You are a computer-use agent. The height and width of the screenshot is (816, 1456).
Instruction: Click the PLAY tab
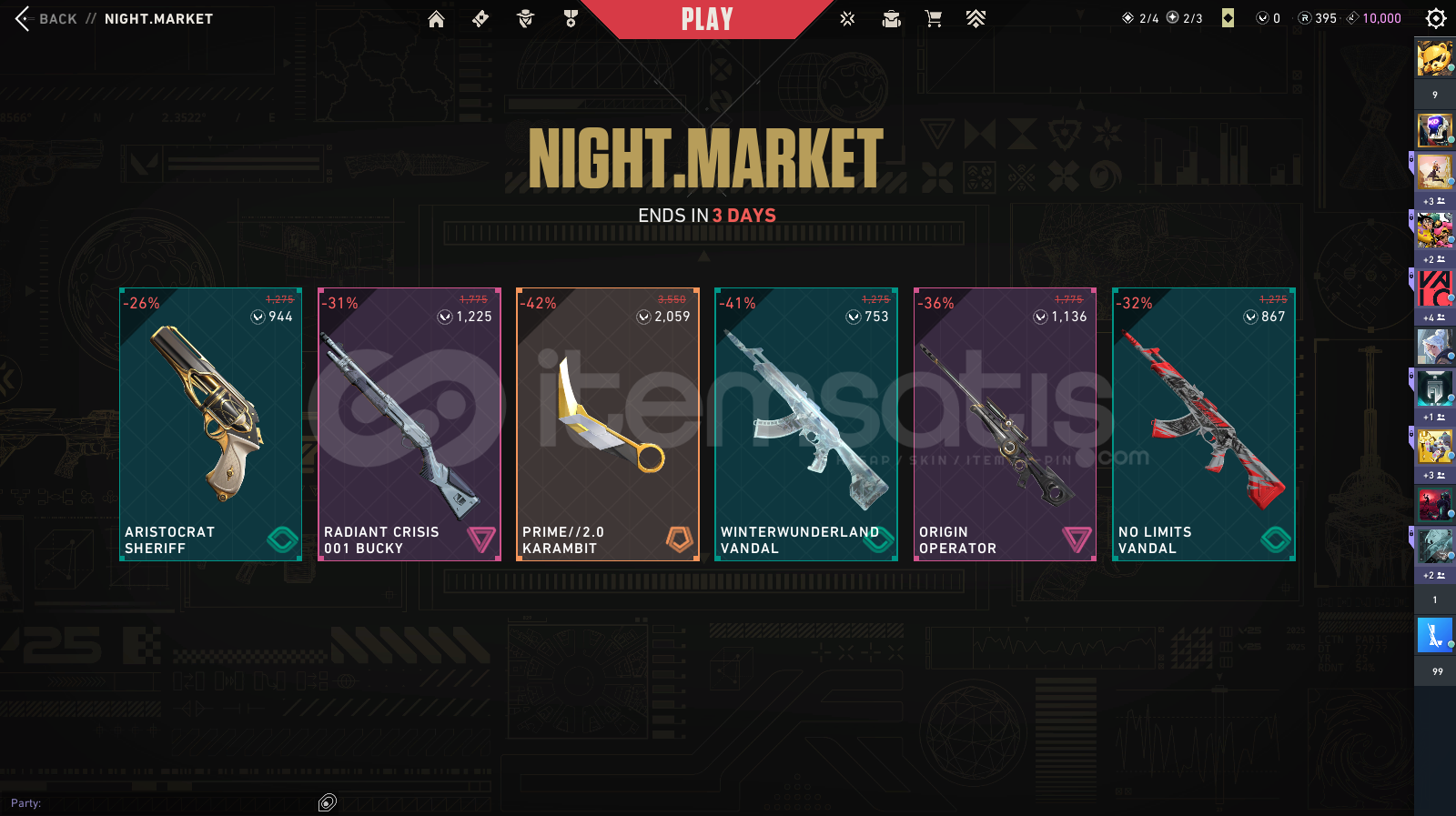pyautogui.click(x=707, y=19)
